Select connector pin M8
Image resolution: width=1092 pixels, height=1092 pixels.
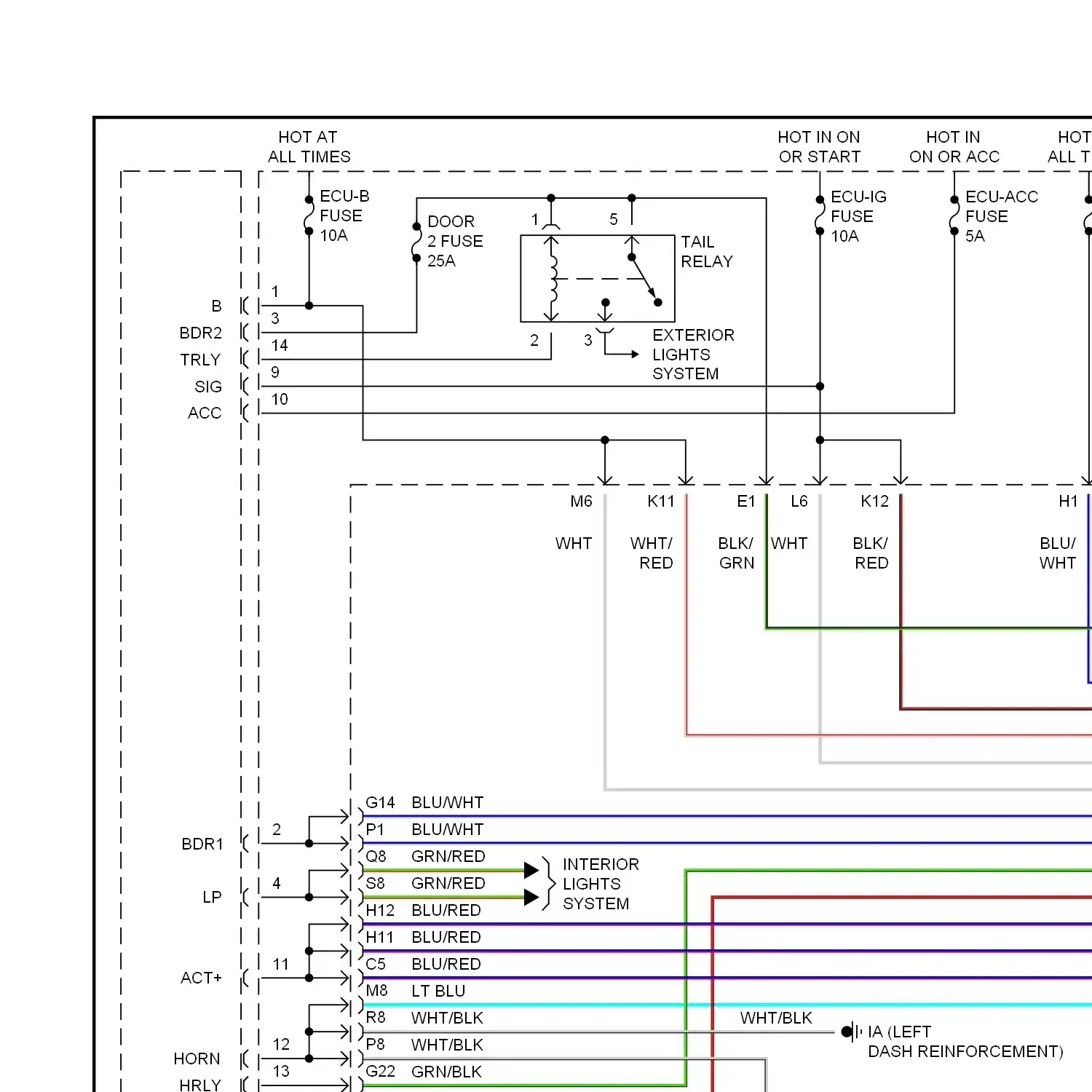(x=376, y=990)
